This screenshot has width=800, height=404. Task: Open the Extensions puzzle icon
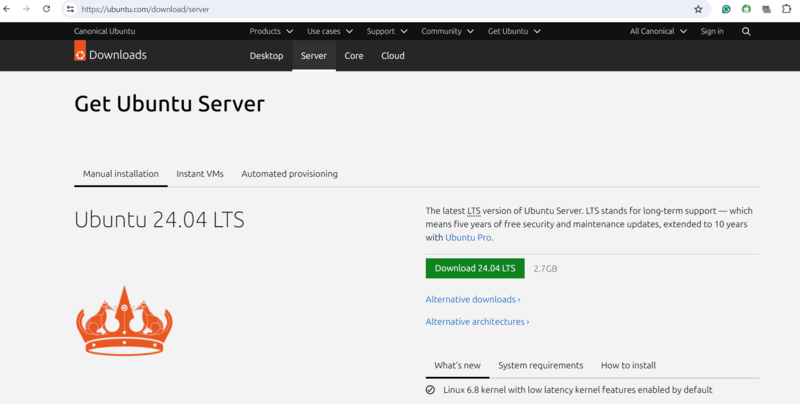click(787, 9)
